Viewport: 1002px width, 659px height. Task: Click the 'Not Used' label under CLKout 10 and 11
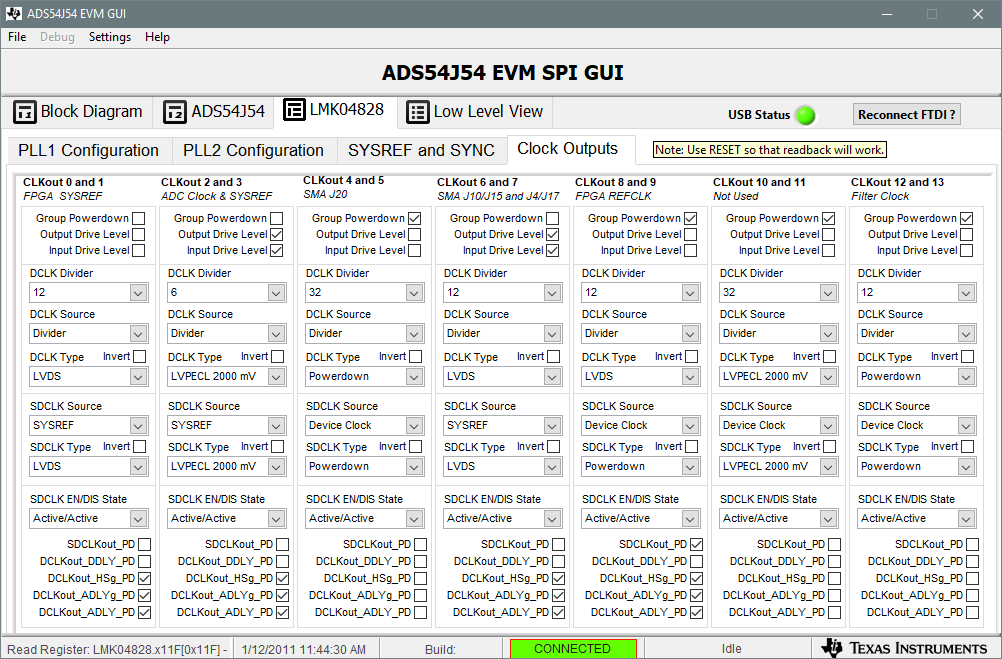[x=736, y=196]
